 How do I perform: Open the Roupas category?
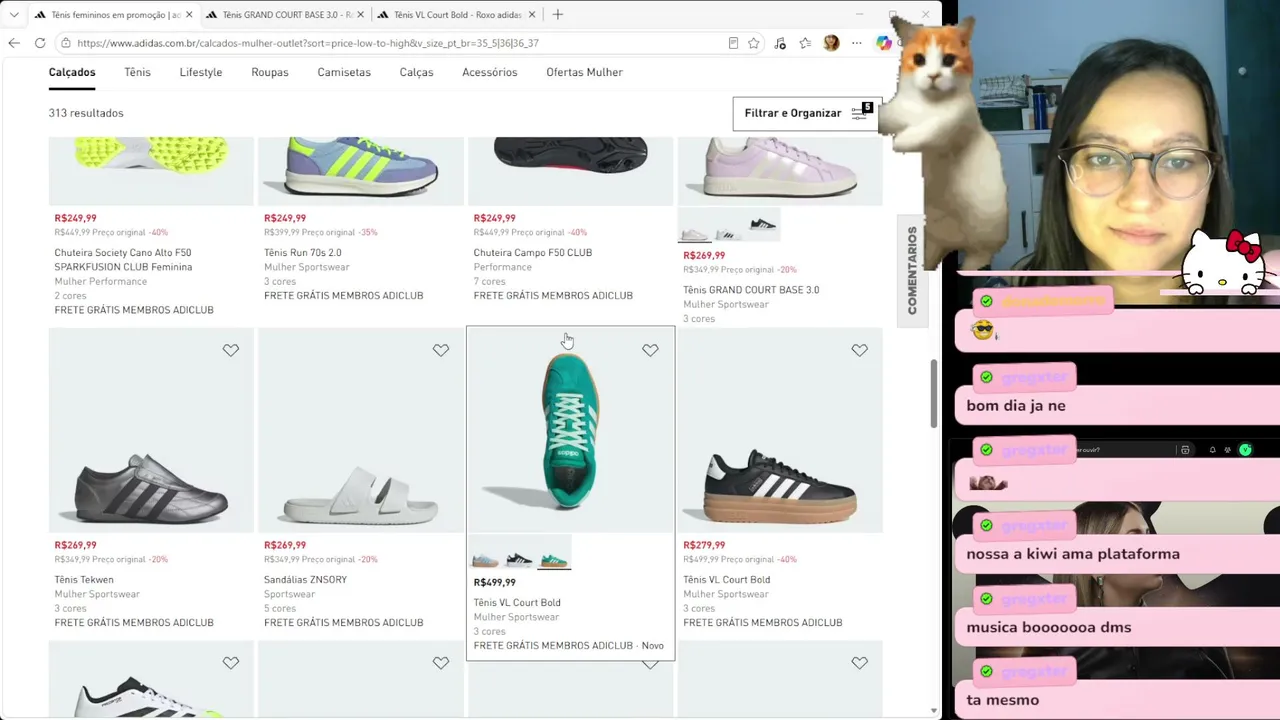[x=270, y=72]
